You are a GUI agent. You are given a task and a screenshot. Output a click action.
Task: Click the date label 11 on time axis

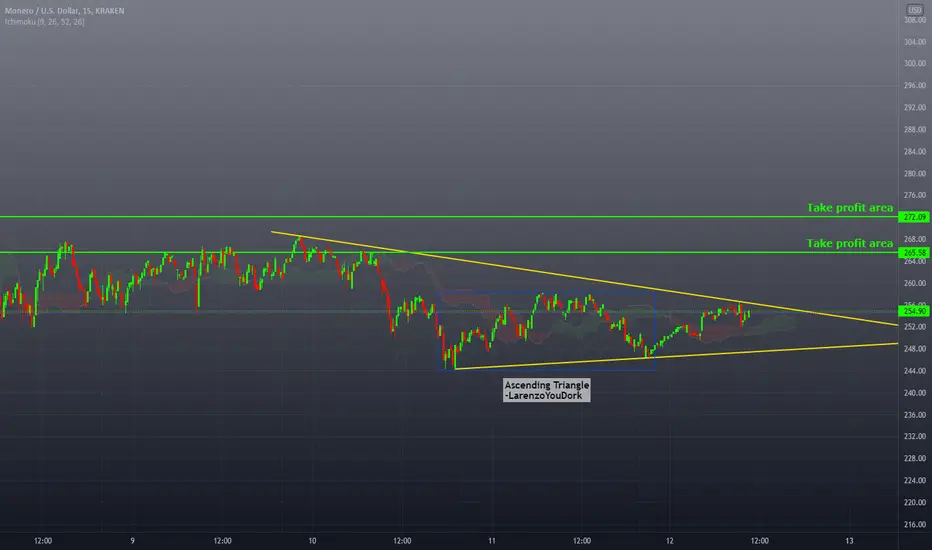pyautogui.click(x=492, y=540)
